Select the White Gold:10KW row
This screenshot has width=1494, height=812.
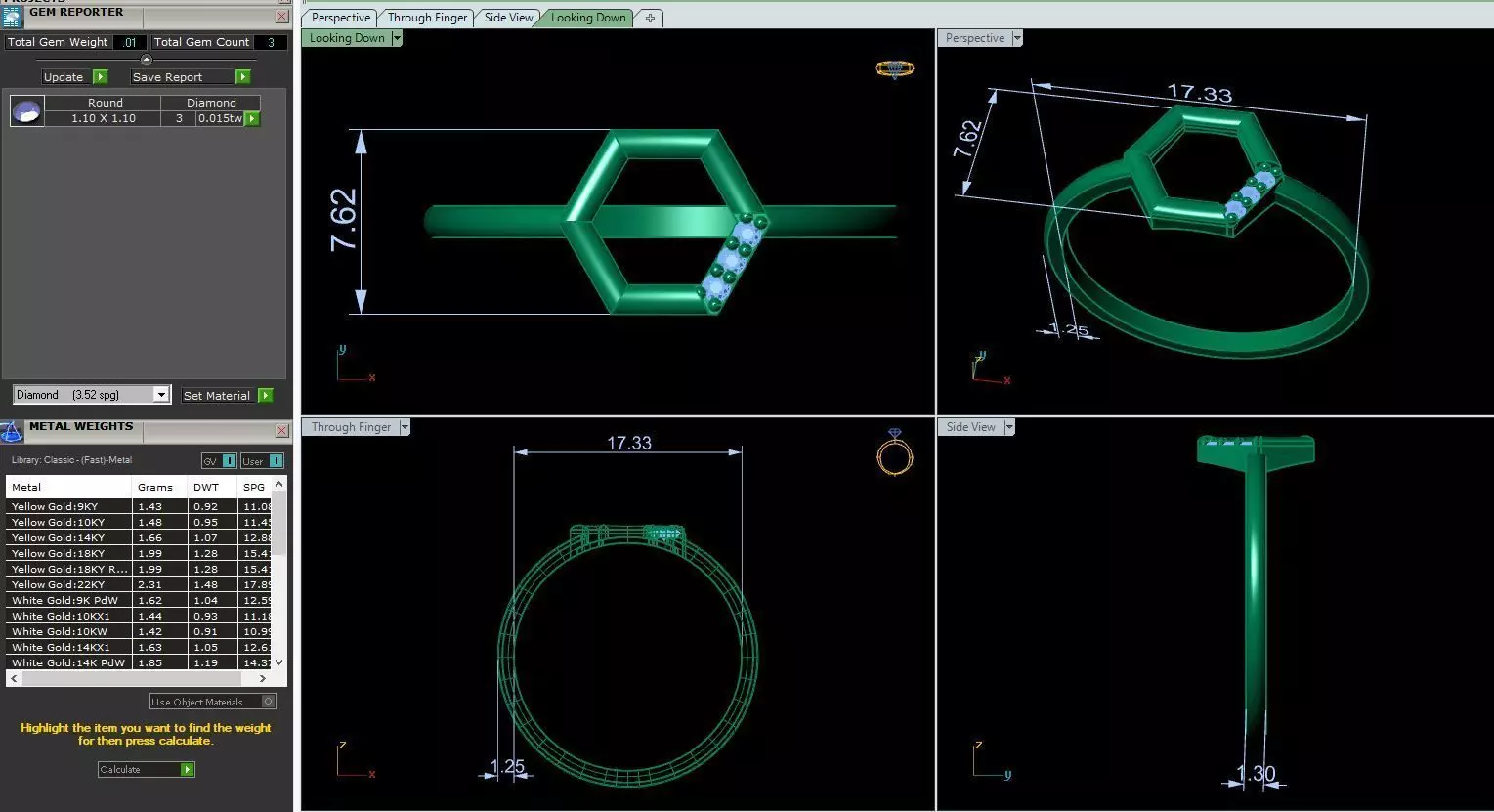139,631
